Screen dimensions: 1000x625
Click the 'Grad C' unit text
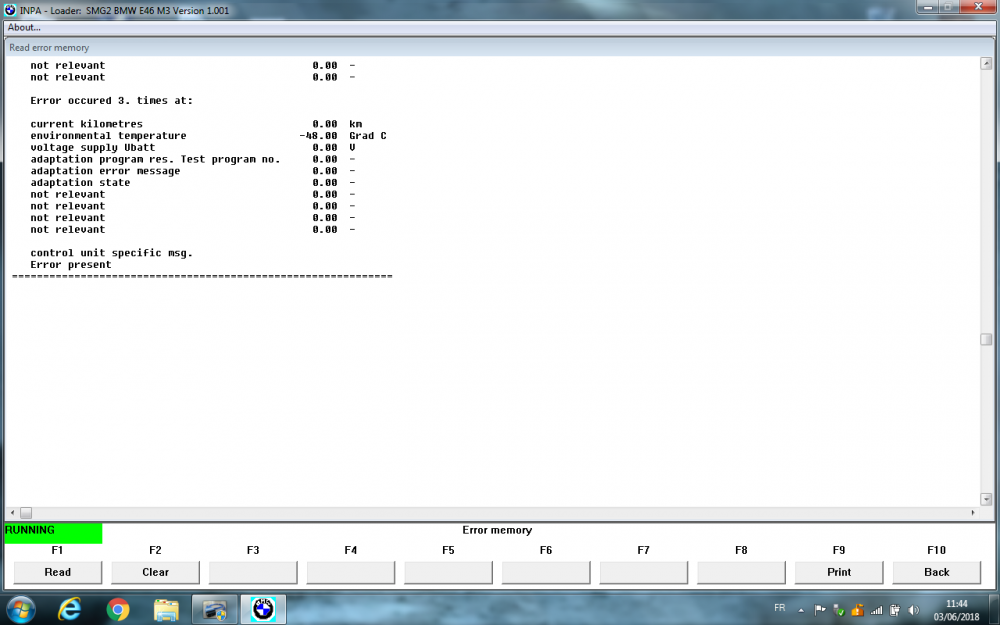click(x=367, y=136)
